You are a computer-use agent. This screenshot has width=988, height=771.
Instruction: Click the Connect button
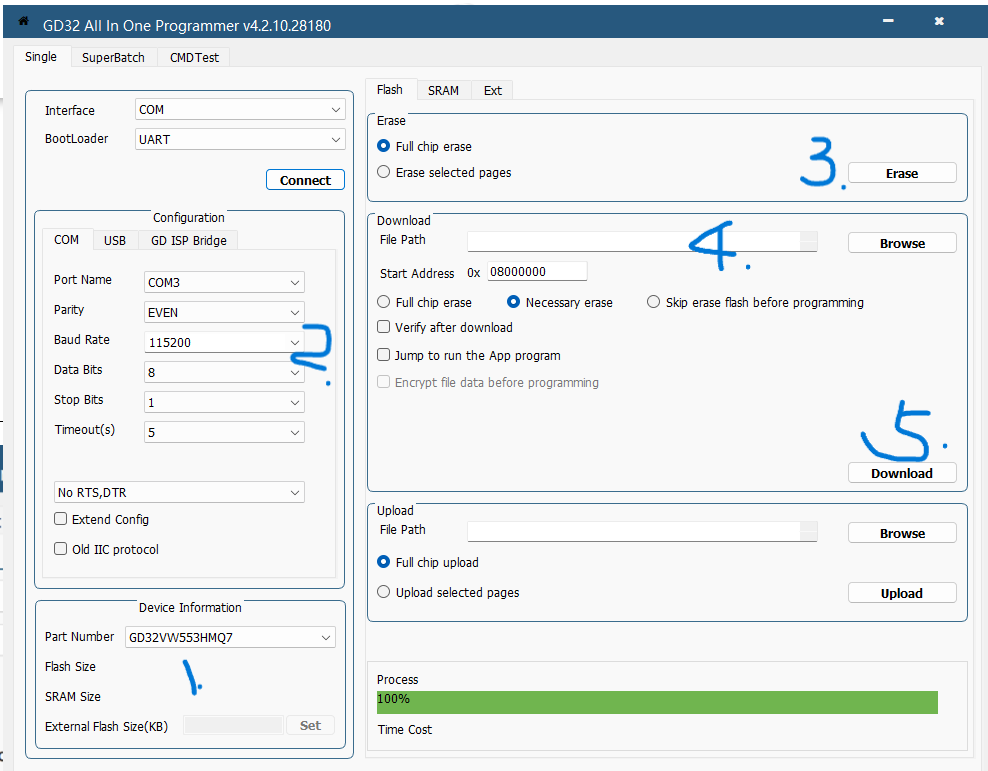click(x=305, y=180)
